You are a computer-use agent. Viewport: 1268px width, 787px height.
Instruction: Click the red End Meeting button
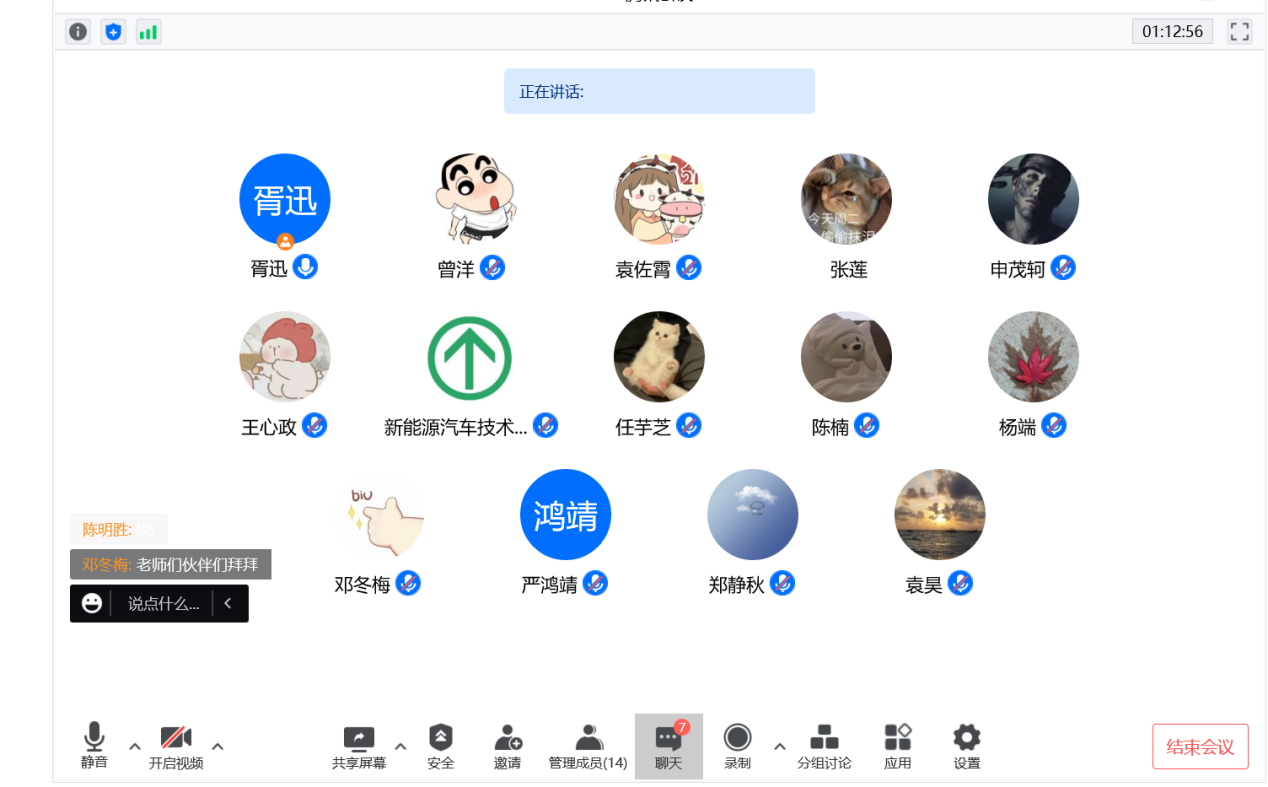coord(1200,747)
